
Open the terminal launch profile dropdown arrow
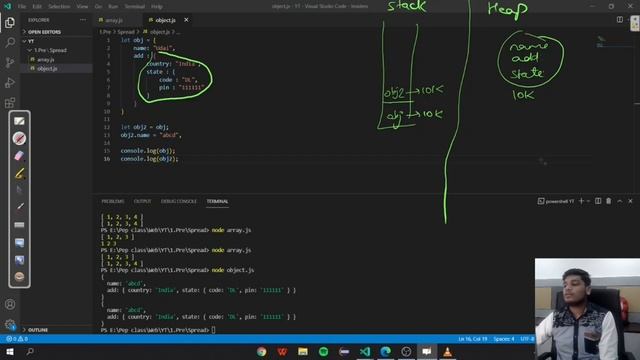point(588,201)
